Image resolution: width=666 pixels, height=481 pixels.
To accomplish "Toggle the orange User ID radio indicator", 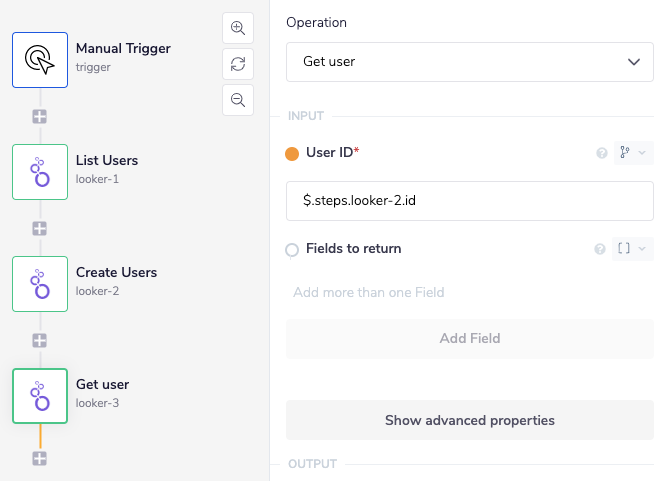I will click(x=292, y=154).
